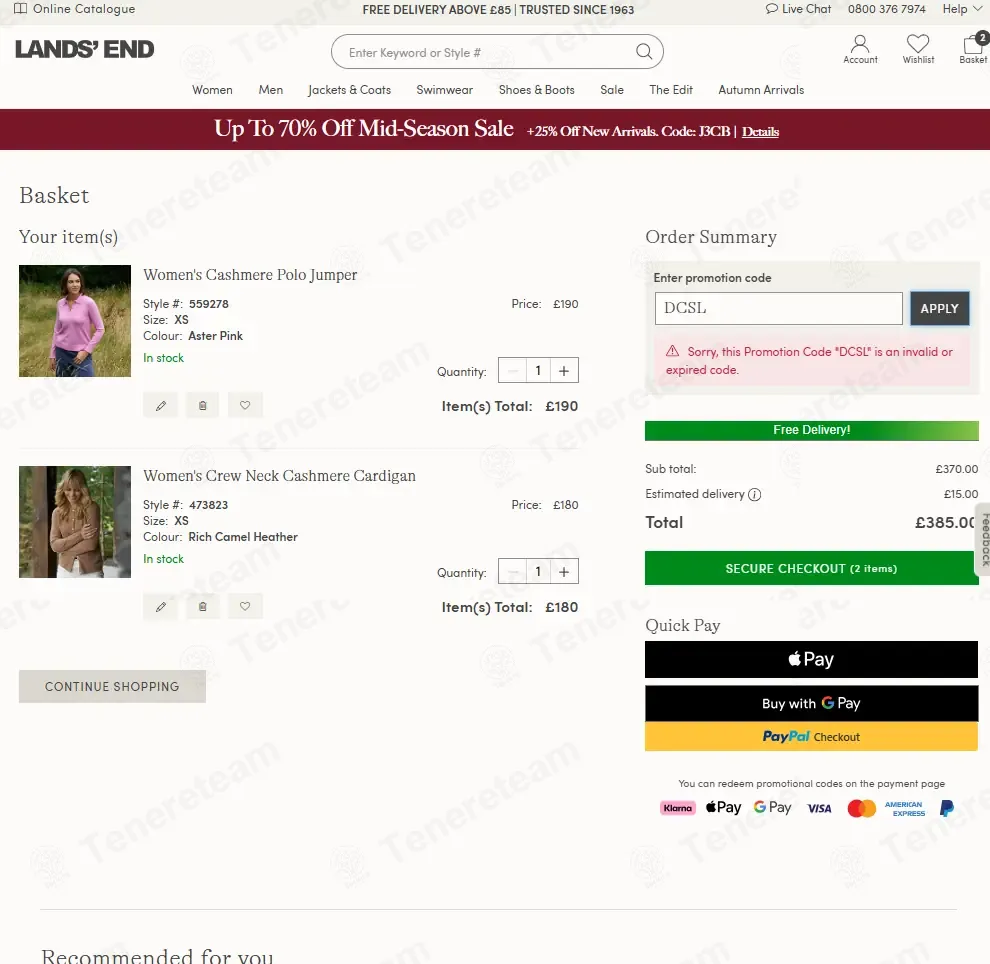Image resolution: width=990 pixels, height=964 pixels.
Task: Click the Secure Checkout button
Action: (811, 568)
